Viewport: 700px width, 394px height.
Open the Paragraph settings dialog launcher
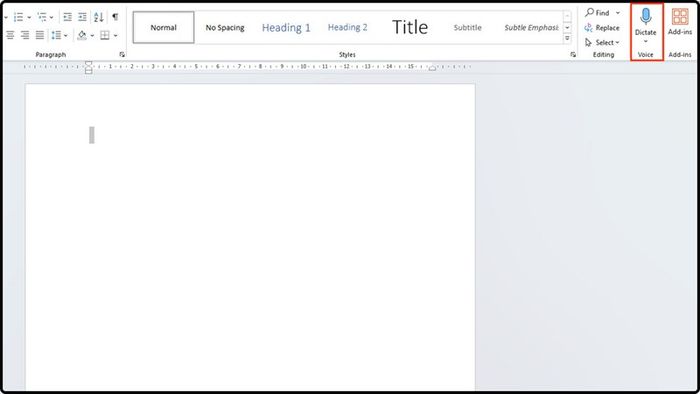coord(122,54)
